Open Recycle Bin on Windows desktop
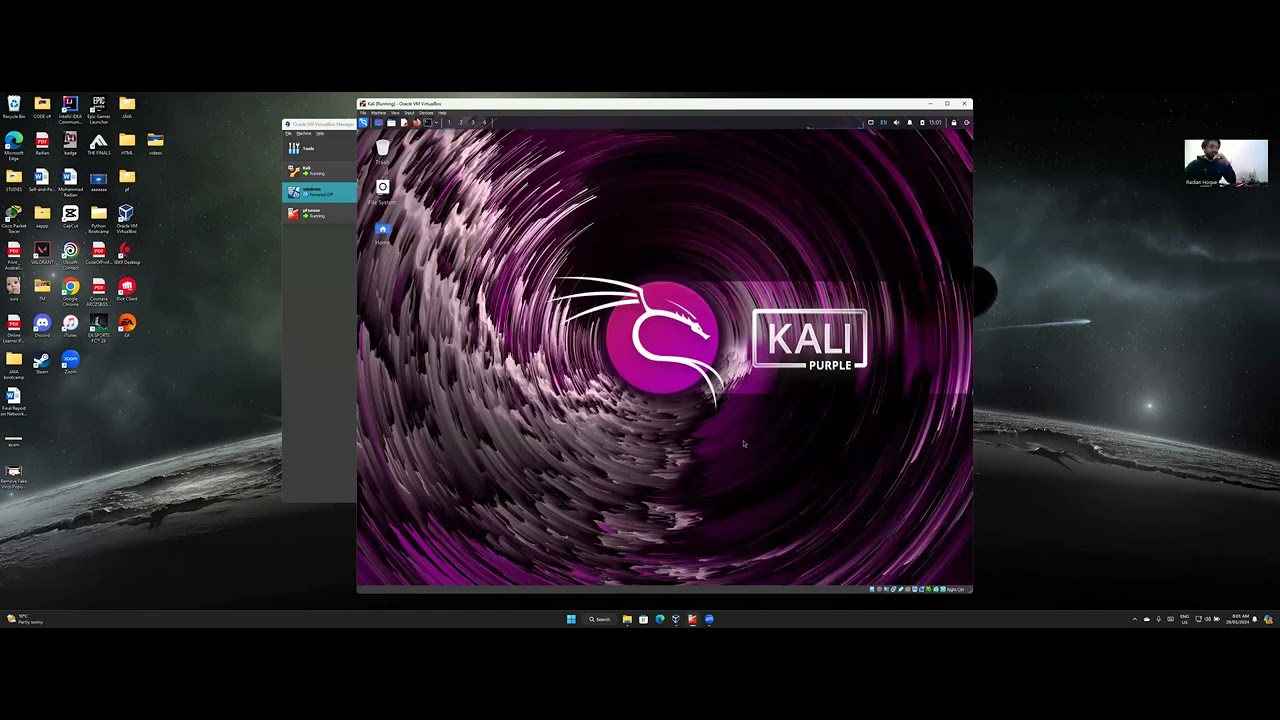The width and height of the screenshot is (1280, 720). point(14,108)
